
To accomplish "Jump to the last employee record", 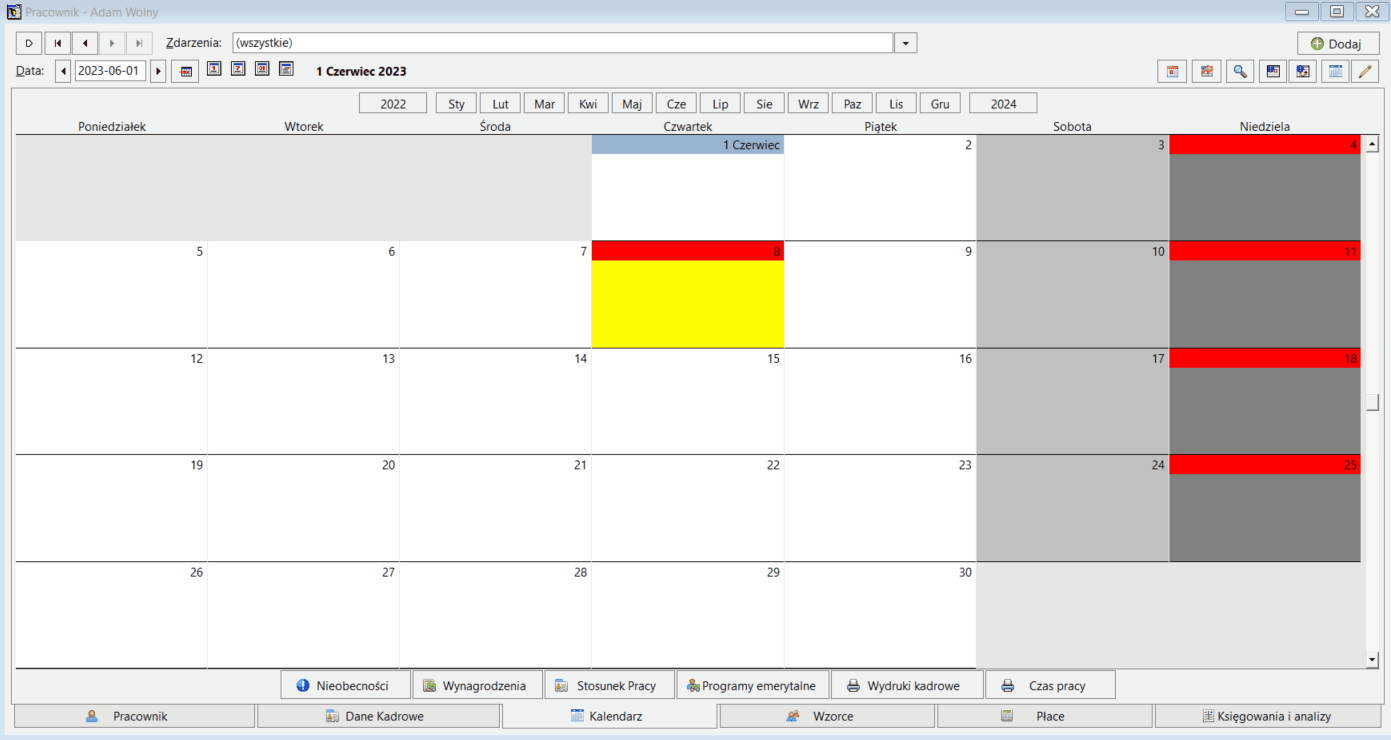I will [139, 43].
